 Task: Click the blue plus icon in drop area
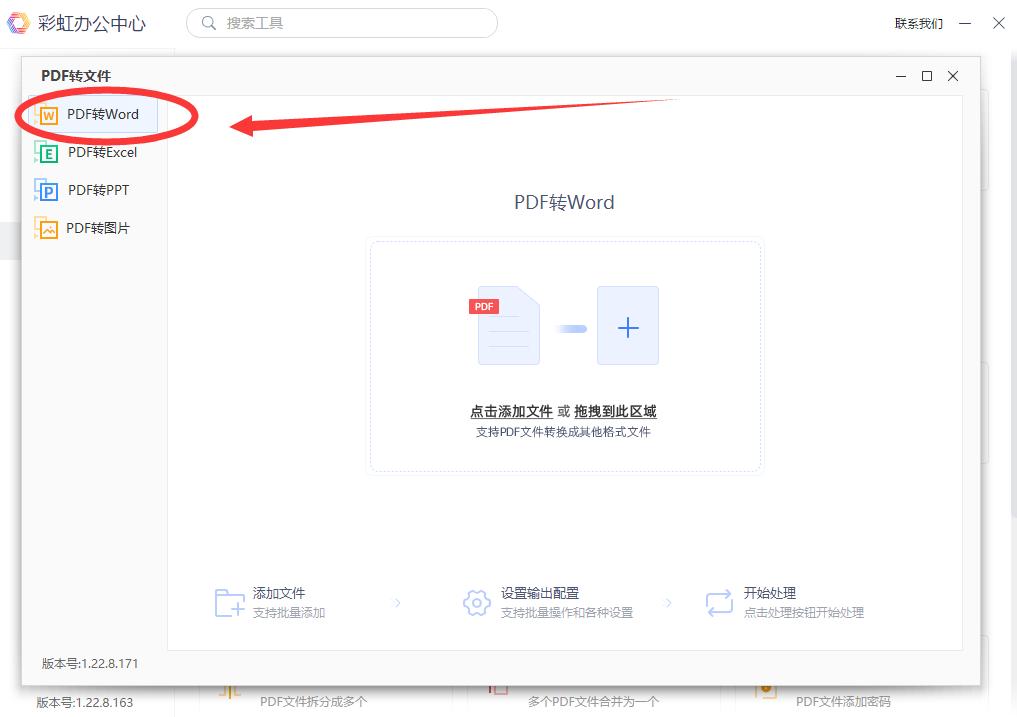coord(628,327)
